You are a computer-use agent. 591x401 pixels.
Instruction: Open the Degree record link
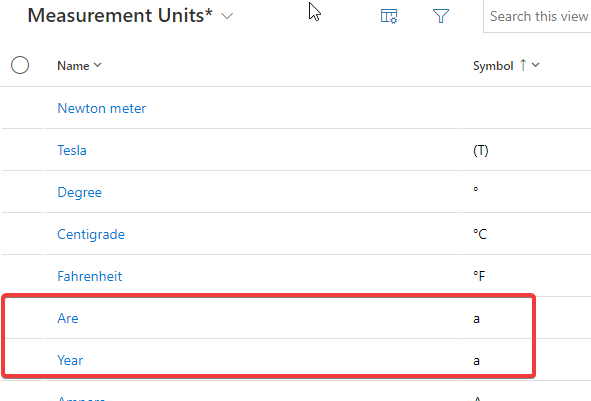(80, 193)
